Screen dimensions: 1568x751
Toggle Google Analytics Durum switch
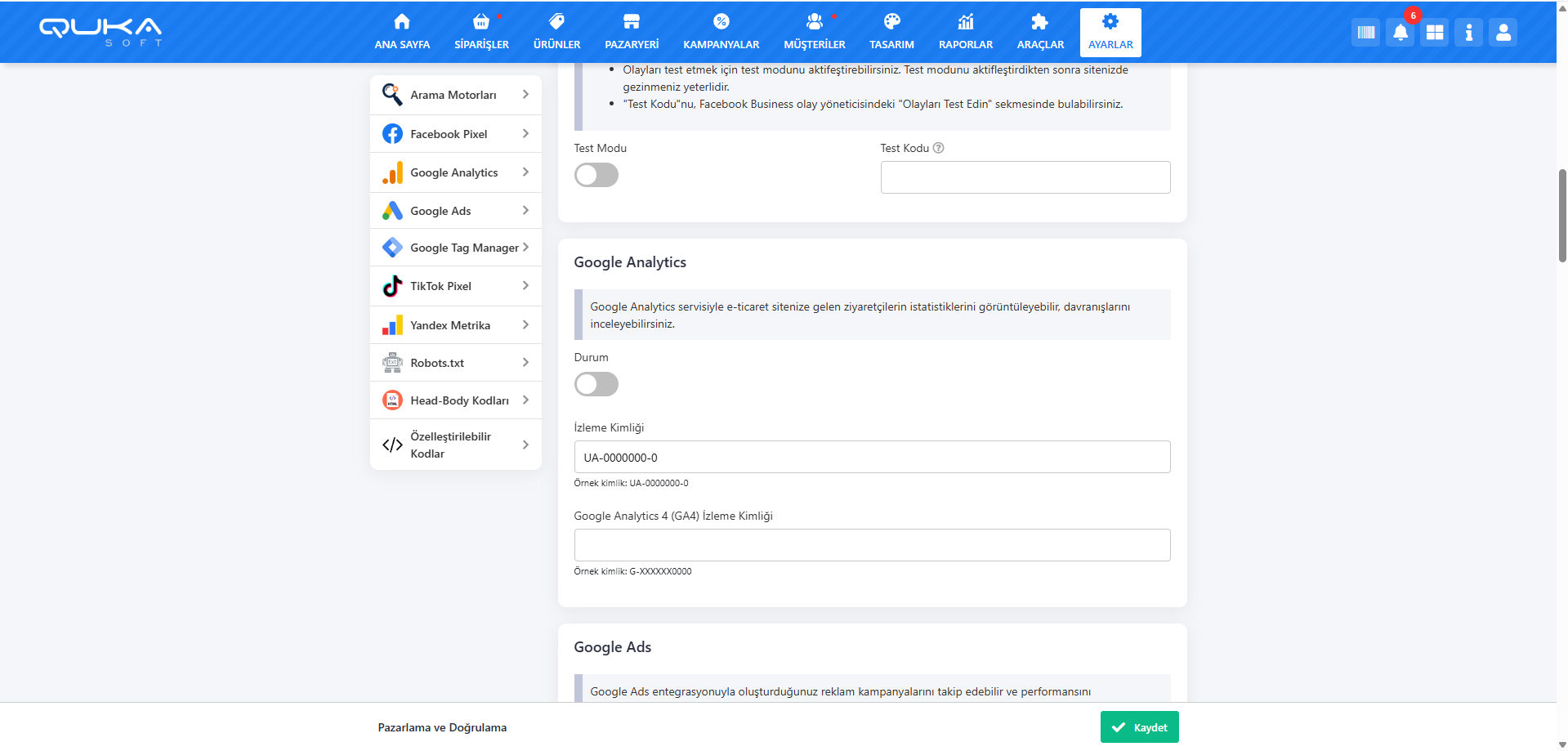click(596, 384)
